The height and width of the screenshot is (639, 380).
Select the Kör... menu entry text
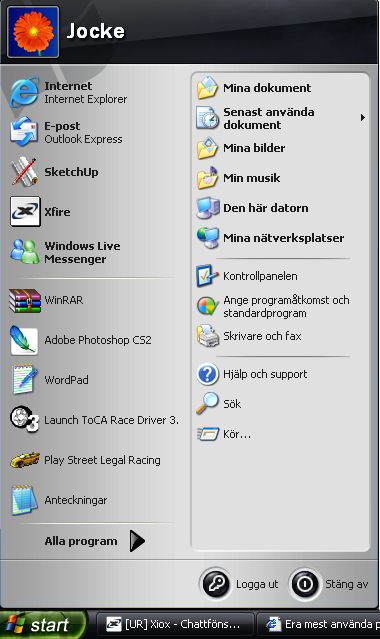point(237,434)
